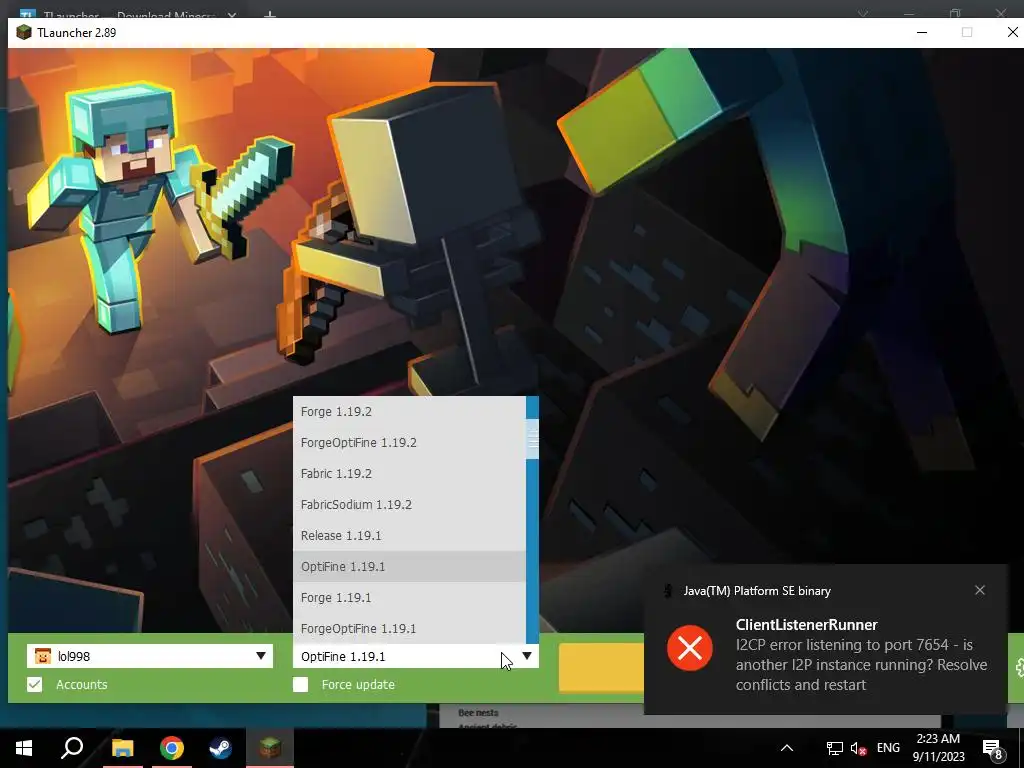Select ForgeOptiFine 1.19.2 from version list
The image size is (1024, 768).
pyautogui.click(x=409, y=443)
